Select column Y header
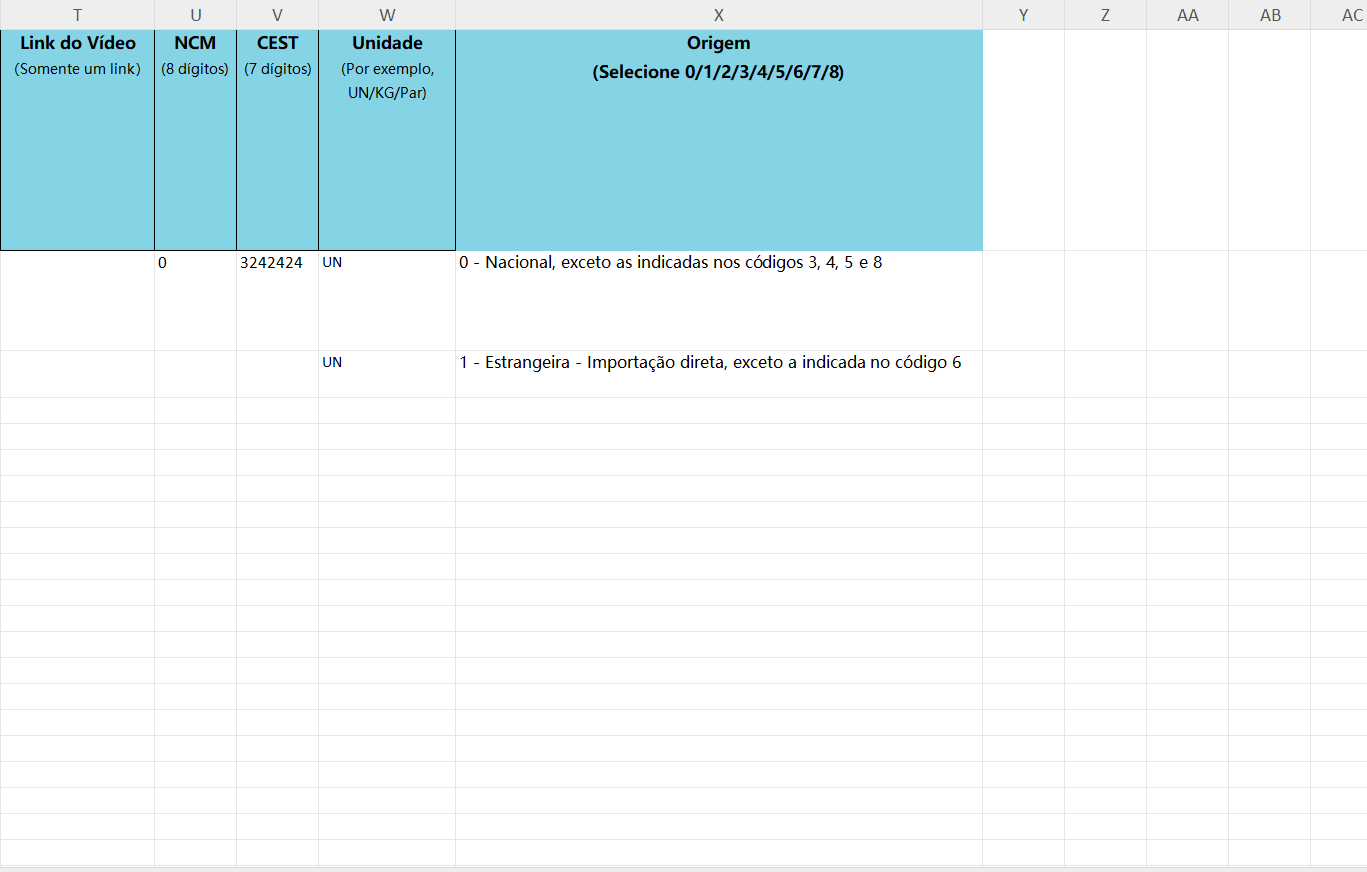The width and height of the screenshot is (1367, 872). (1023, 15)
